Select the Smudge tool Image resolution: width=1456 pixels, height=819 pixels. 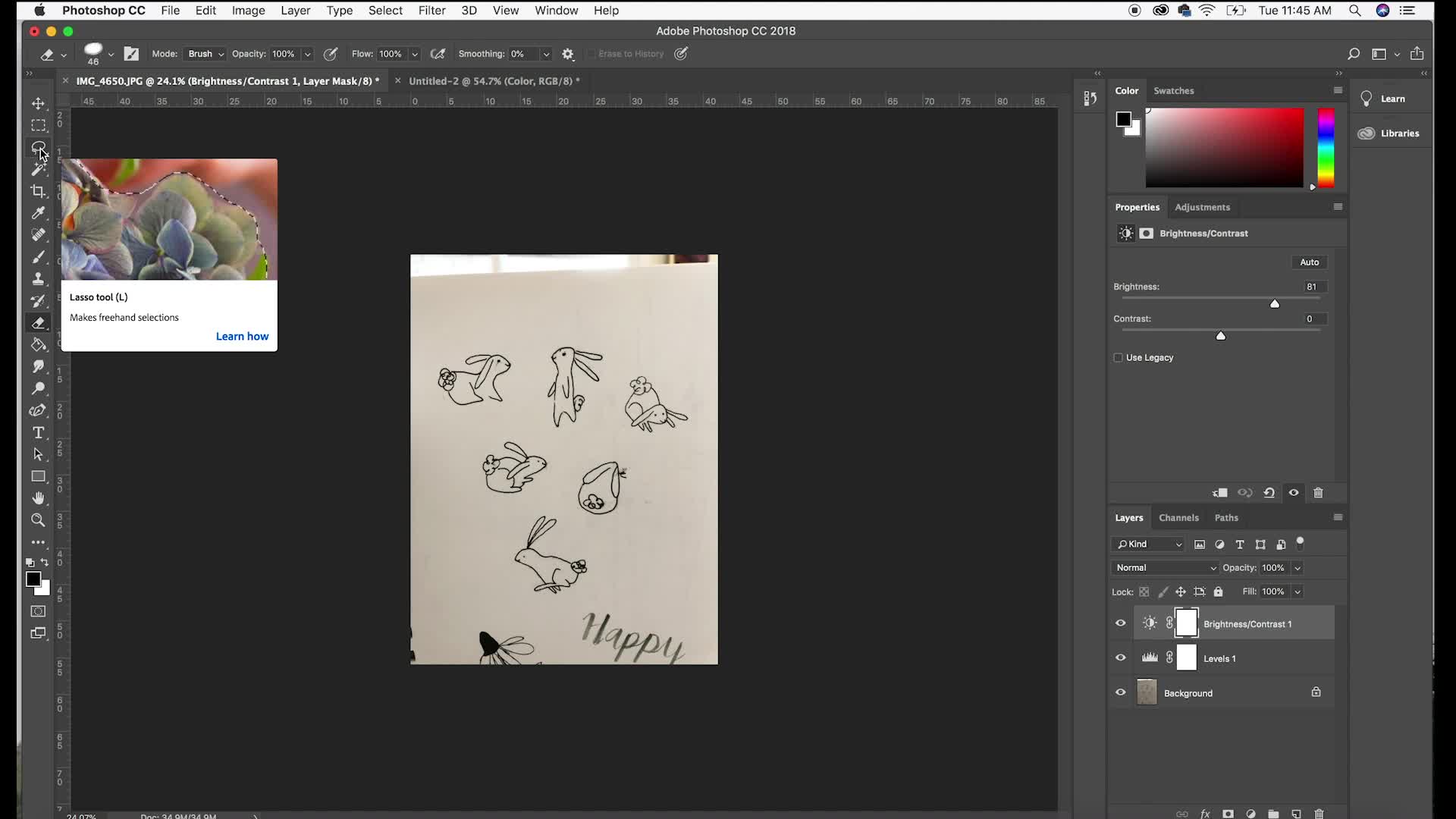(x=38, y=367)
